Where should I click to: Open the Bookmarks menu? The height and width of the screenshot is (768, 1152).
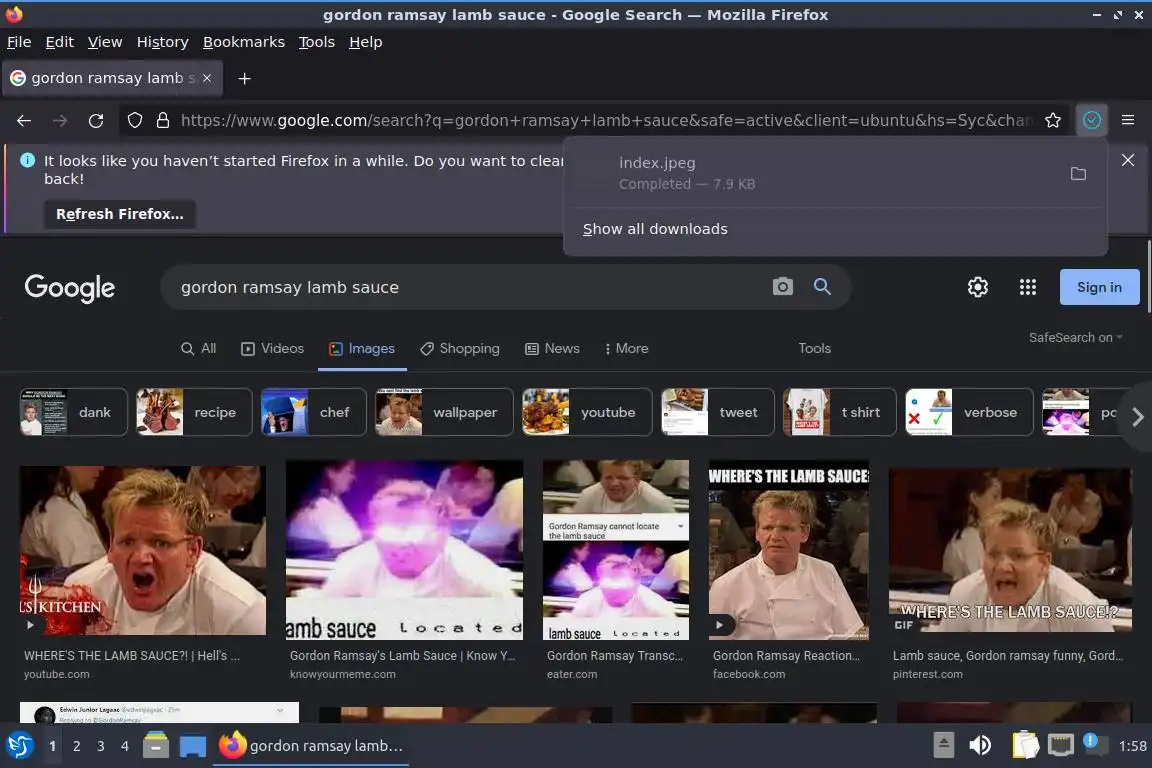[x=244, y=42]
